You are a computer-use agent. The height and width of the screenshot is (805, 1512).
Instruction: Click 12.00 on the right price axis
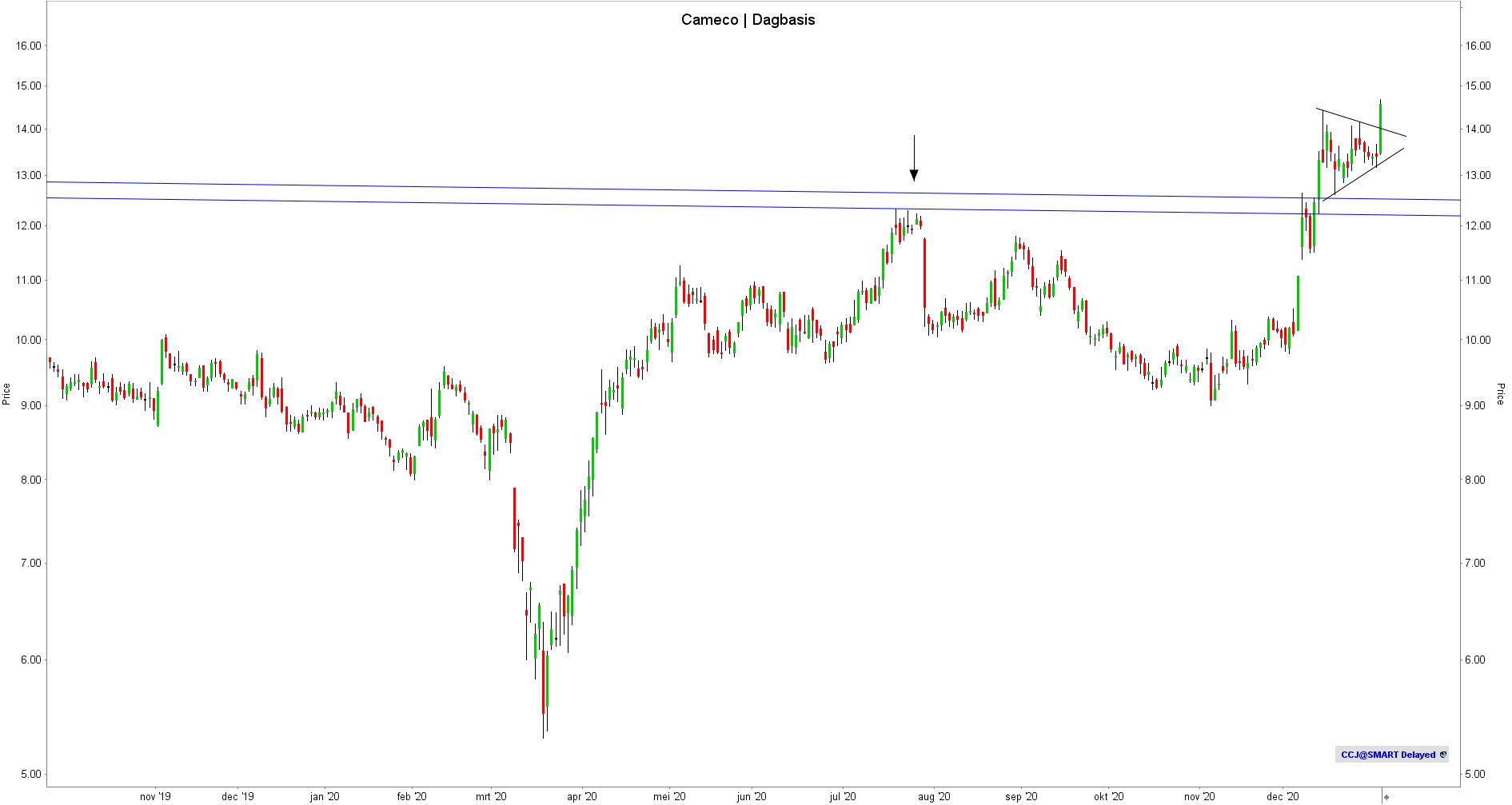(1478, 225)
